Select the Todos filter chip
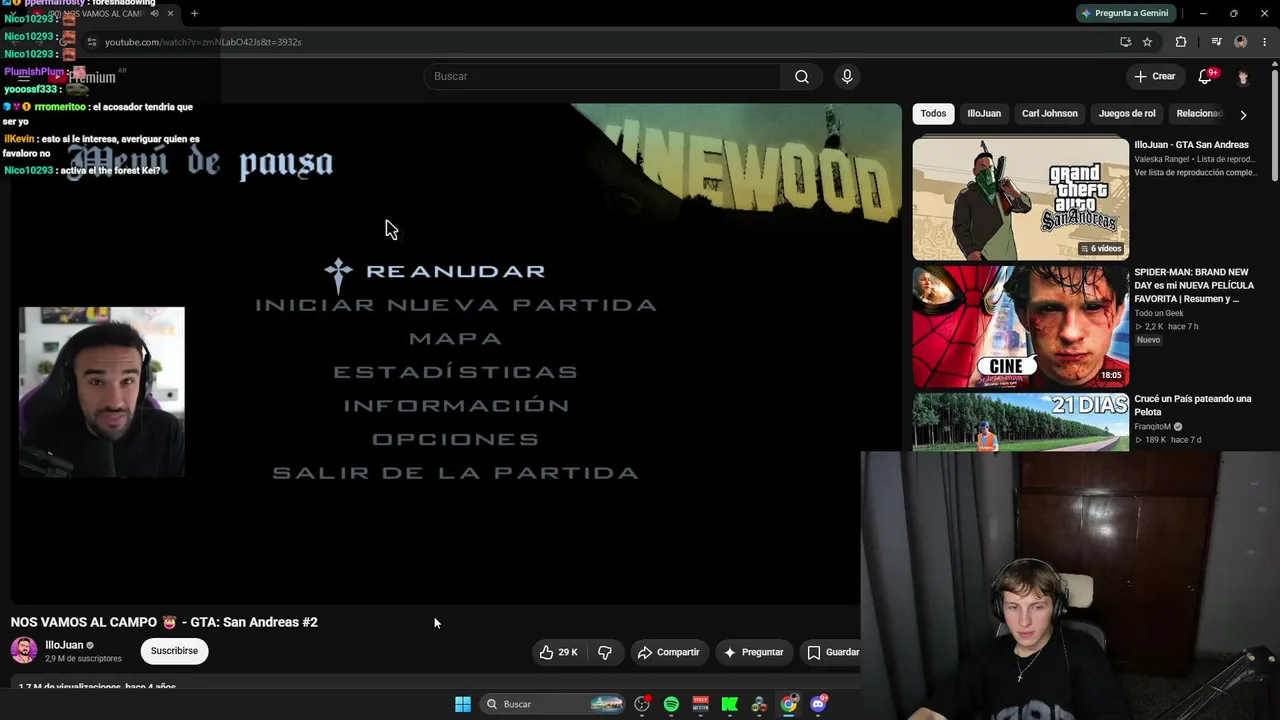 click(933, 114)
